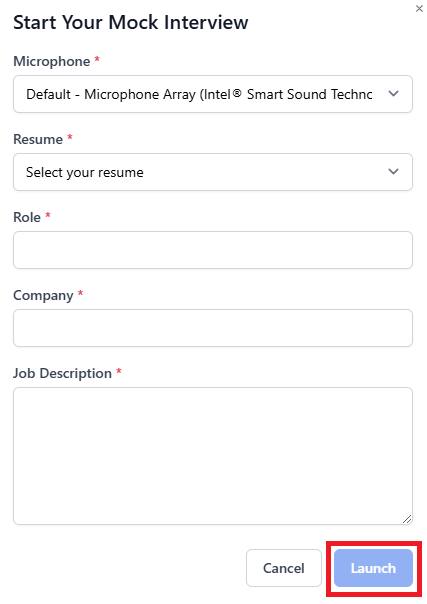Screen dimensions: 427x604
Task: Click the Cancel button
Action: pos(284,568)
